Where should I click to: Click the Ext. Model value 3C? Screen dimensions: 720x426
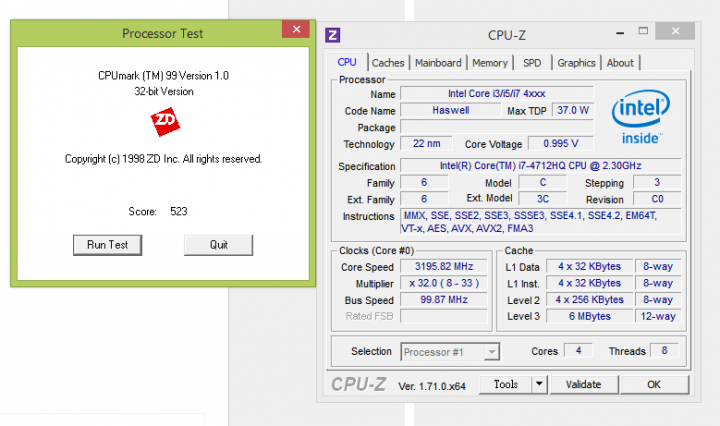tap(543, 199)
